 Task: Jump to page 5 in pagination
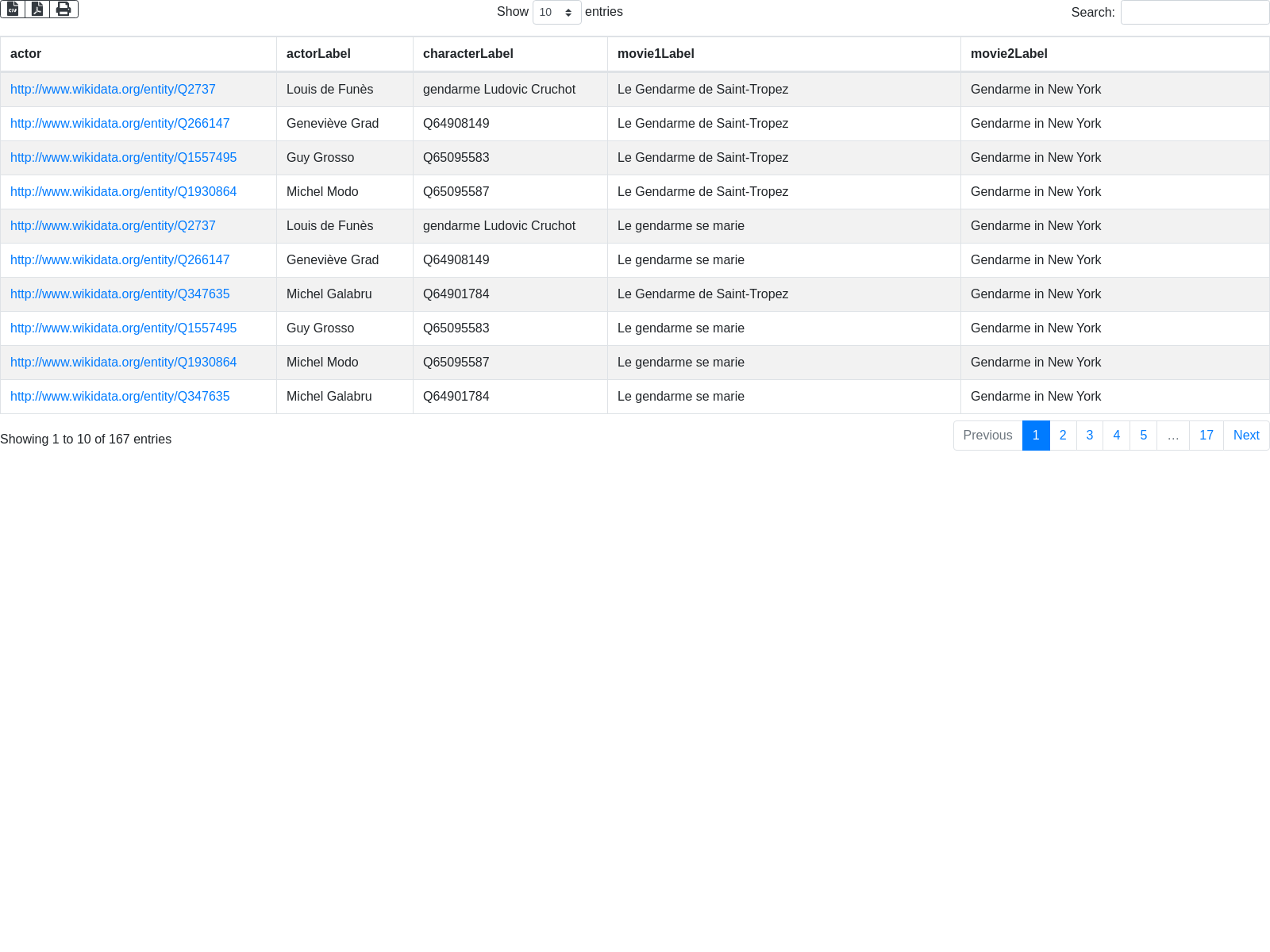click(x=1143, y=436)
